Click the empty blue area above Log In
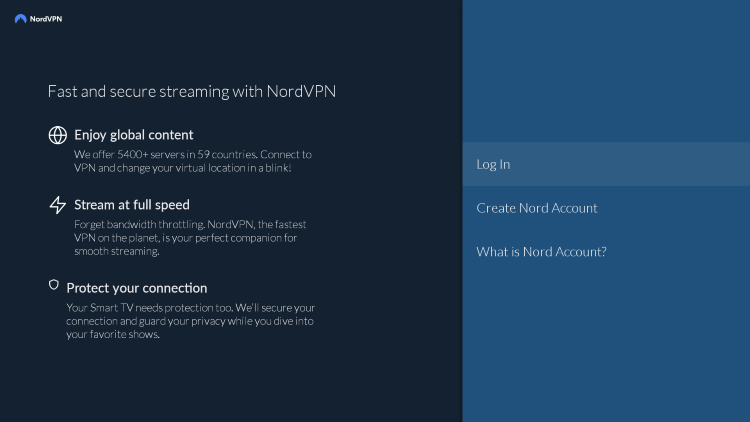The height and width of the screenshot is (422, 750). pos(606,72)
